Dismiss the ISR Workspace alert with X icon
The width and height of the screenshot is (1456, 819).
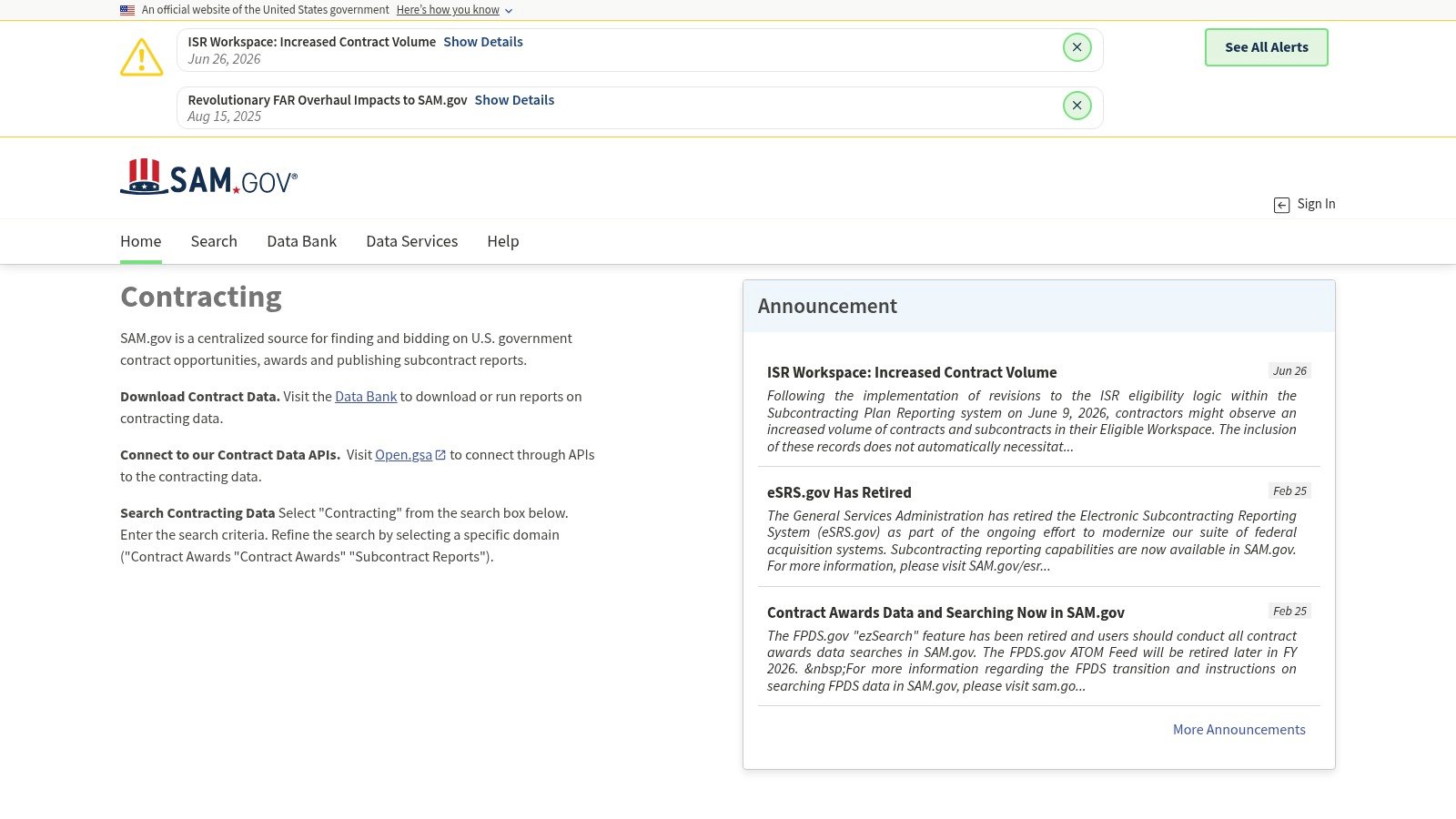[x=1077, y=47]
